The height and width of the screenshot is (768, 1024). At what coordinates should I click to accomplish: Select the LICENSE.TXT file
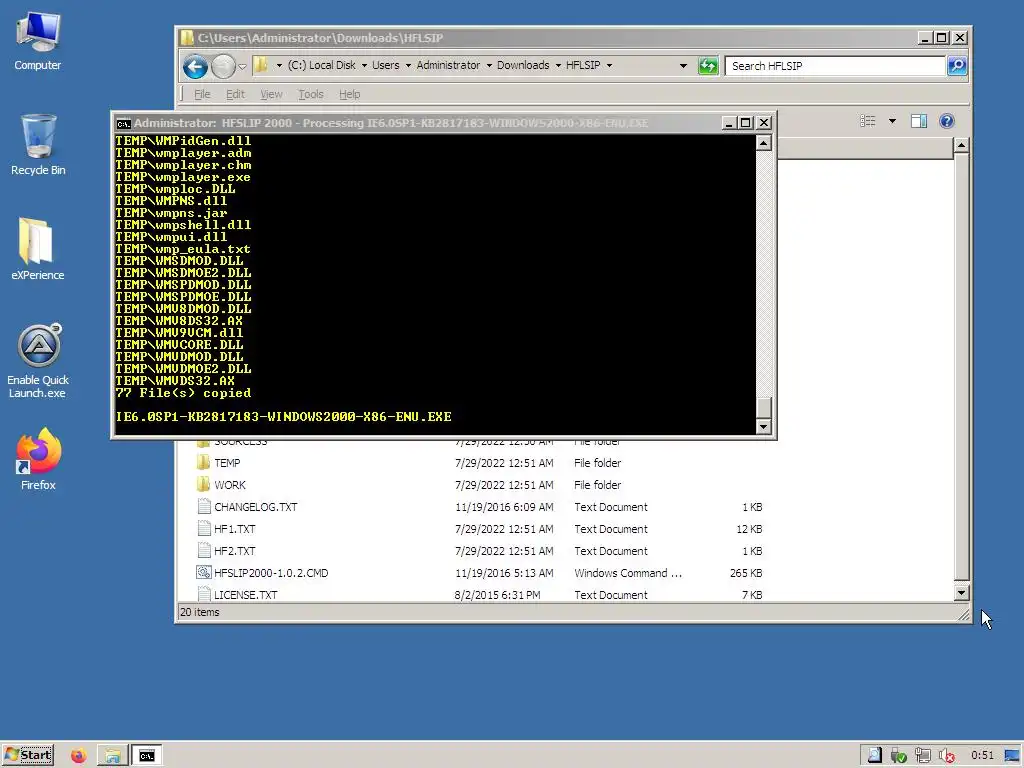click(246, 595)
